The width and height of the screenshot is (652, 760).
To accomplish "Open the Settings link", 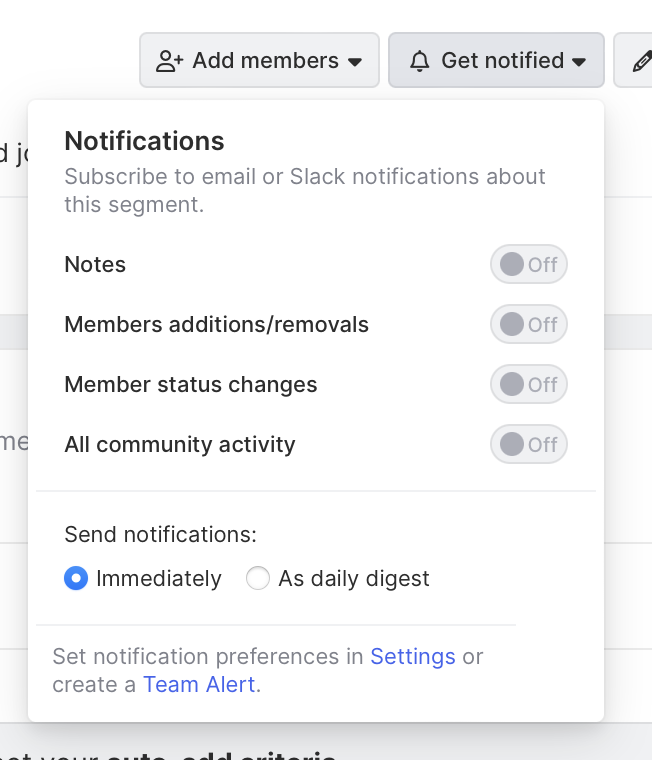I will point(412,657).
